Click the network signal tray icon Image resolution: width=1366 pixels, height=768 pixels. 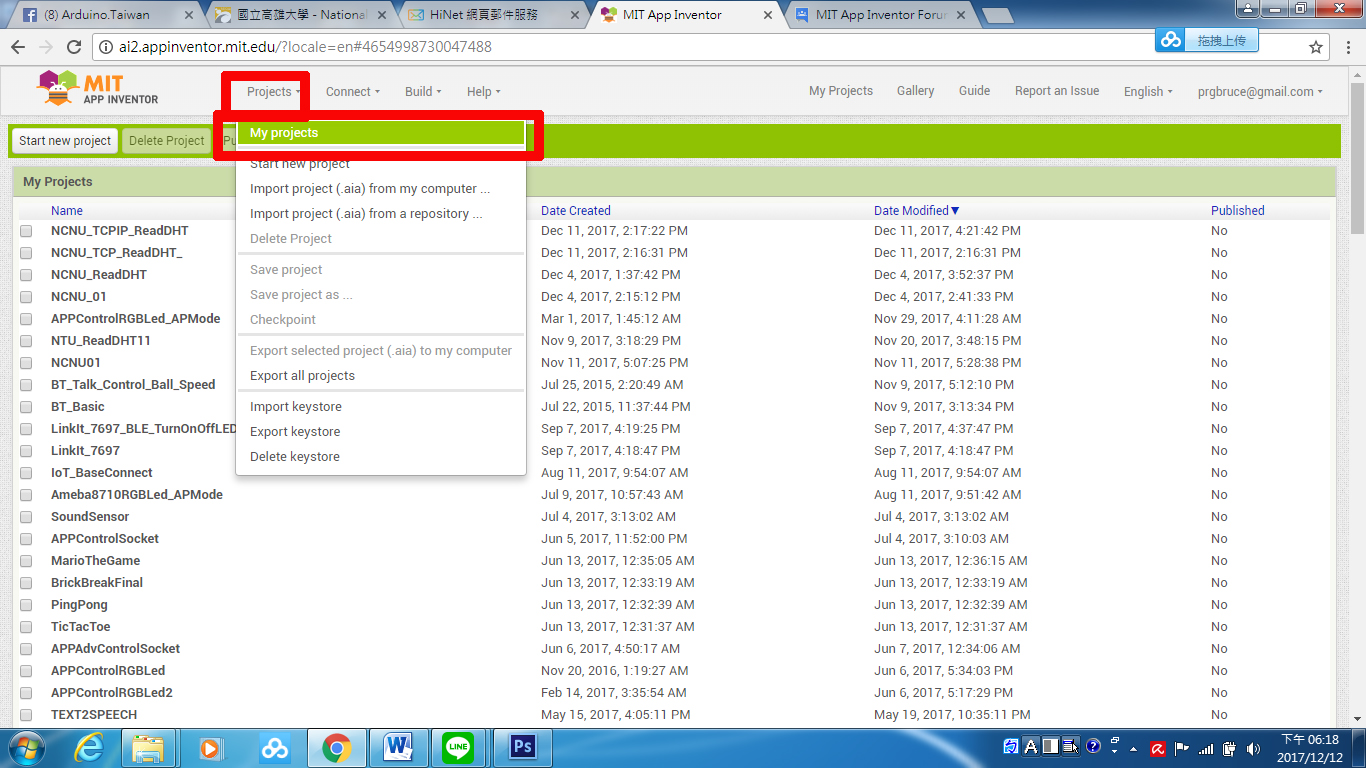1205,748
